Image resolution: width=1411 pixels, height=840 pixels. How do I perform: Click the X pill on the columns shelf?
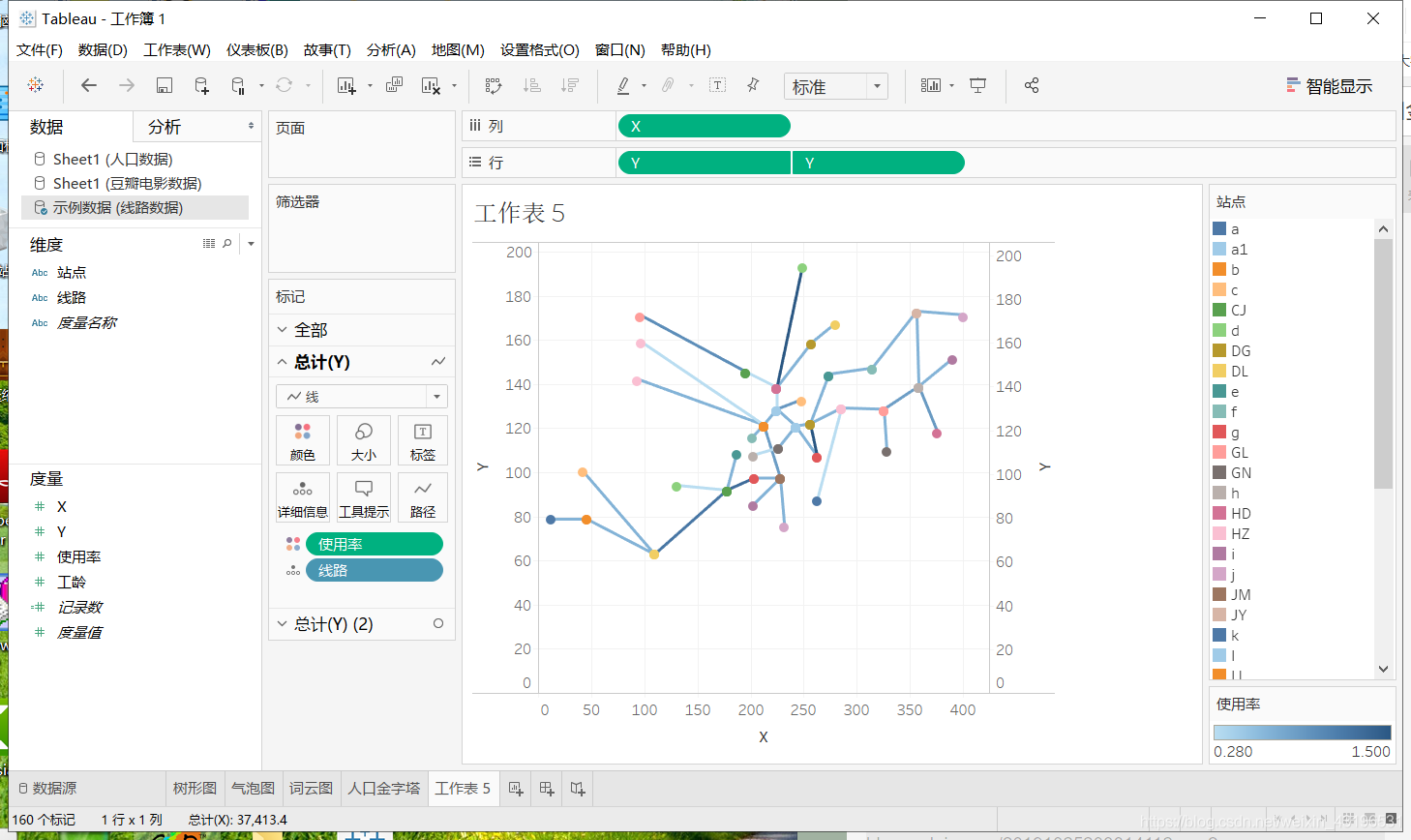pos(704,126)
